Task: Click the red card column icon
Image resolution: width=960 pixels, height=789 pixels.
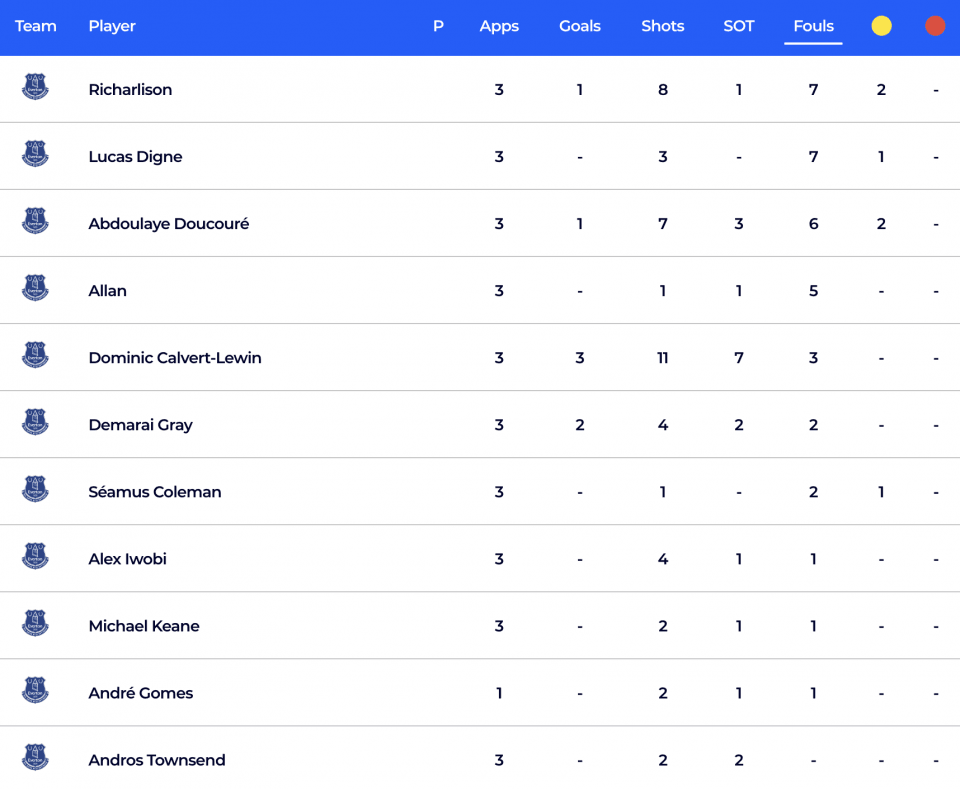Action: click(935, 26)
